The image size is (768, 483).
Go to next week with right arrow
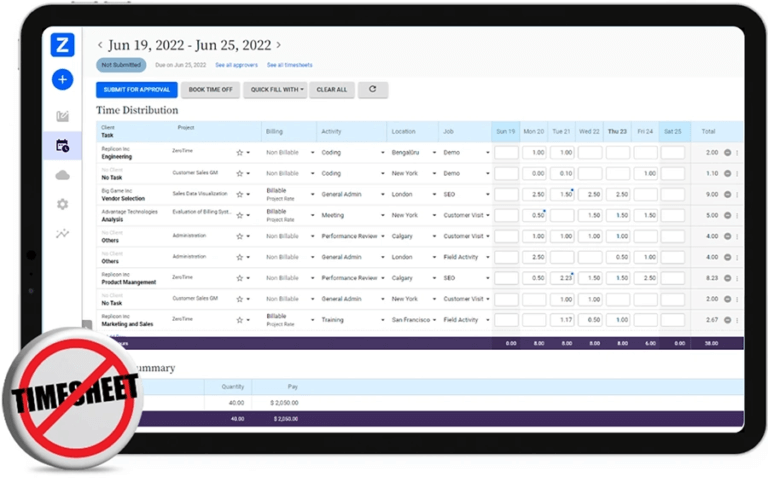tap(278, 45)
